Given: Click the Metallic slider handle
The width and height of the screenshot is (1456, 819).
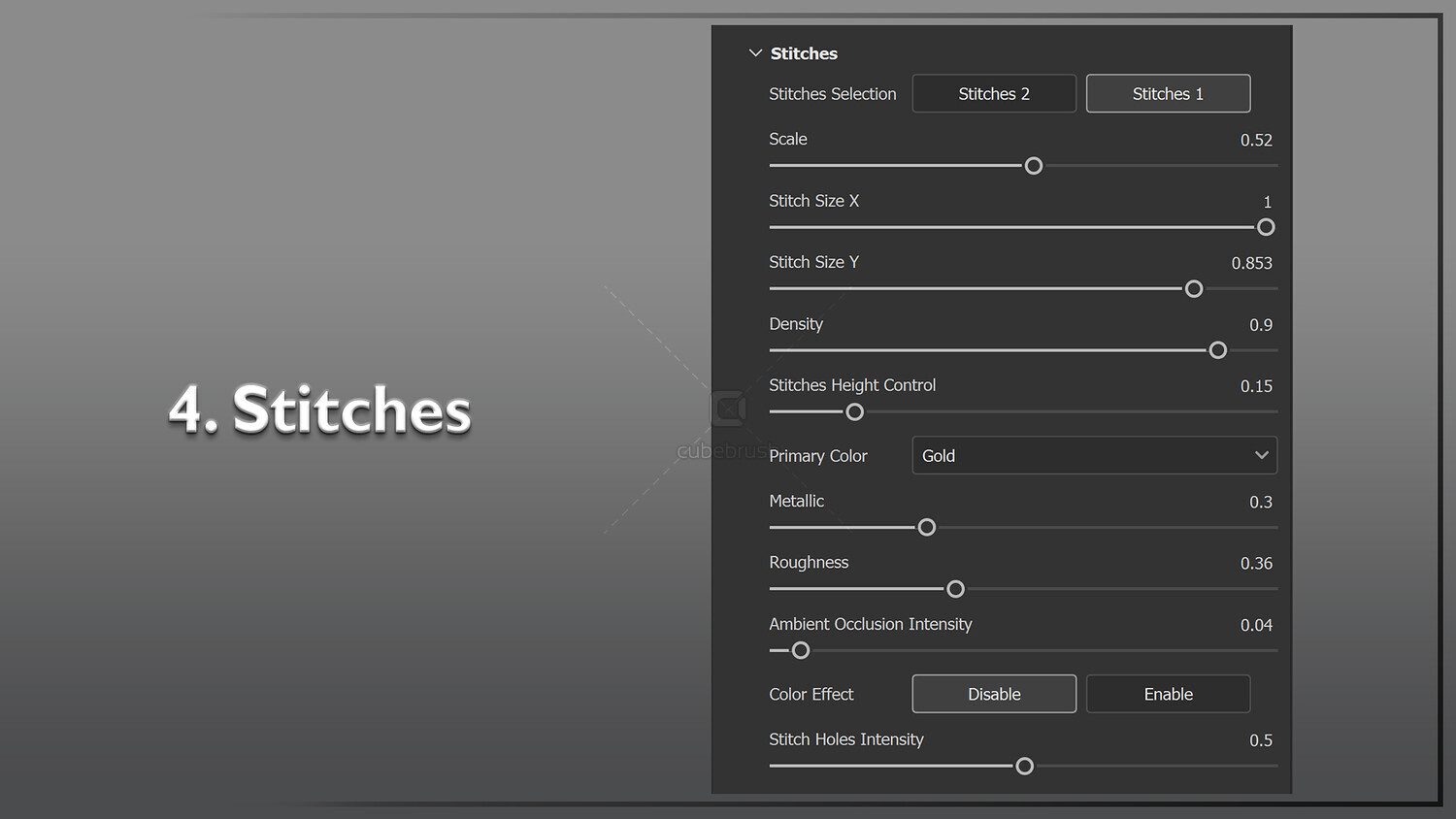Looking at the screenshot, I should pyautogui.click(x=927, y=528).
